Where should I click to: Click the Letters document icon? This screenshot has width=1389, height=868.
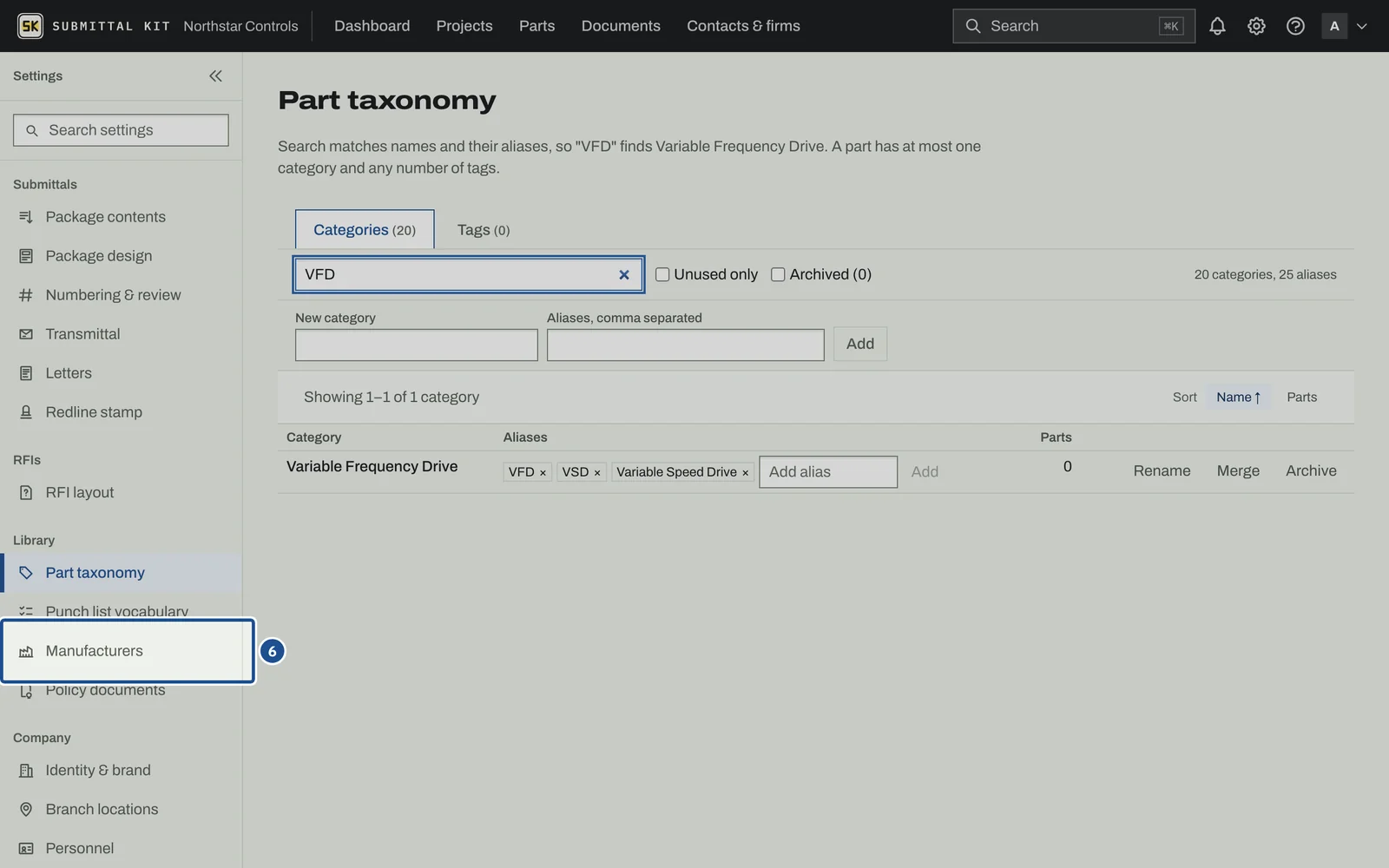tap(26, 373)
